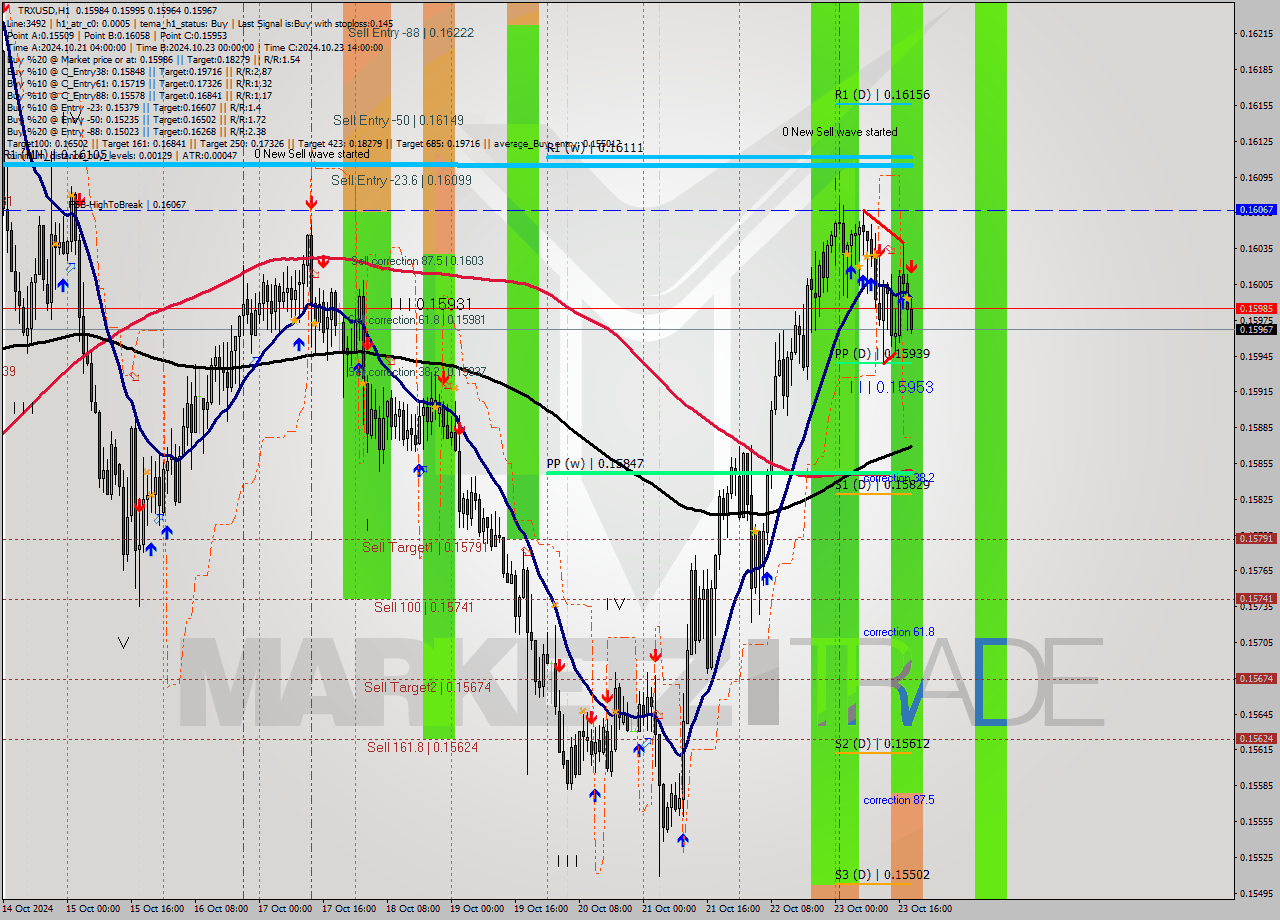Screen dimensions: 1280x920
Task: Click the red 0.15985 price axis tag
Action: point(1256,308)
